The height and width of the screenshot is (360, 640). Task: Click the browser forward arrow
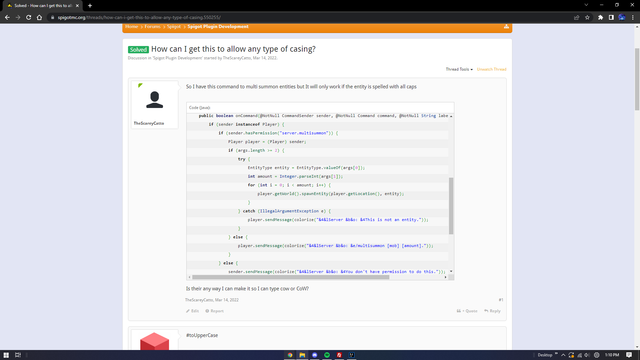(18, 18)
